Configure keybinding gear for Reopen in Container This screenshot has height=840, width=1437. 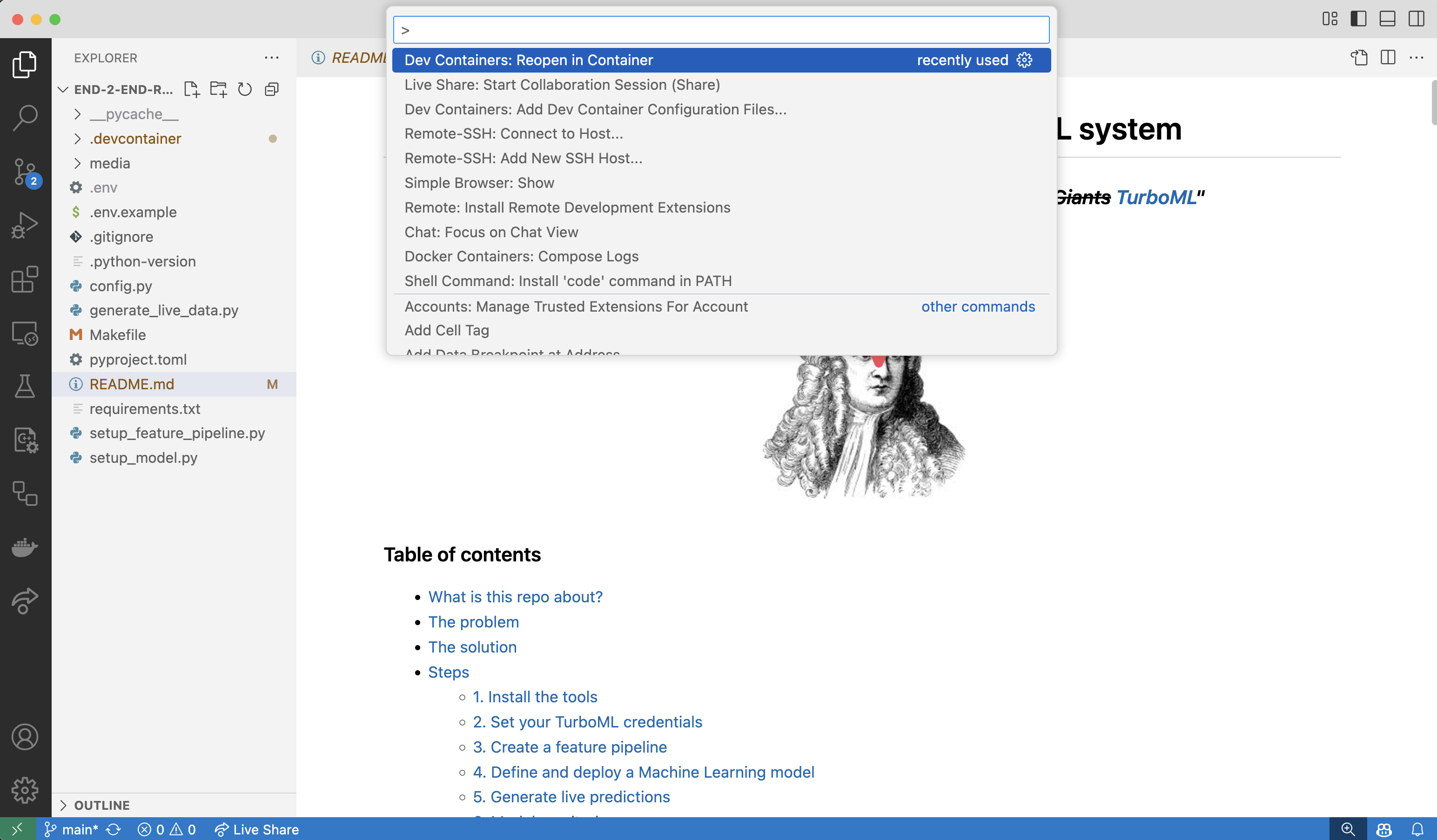[x=1024, y=60]
